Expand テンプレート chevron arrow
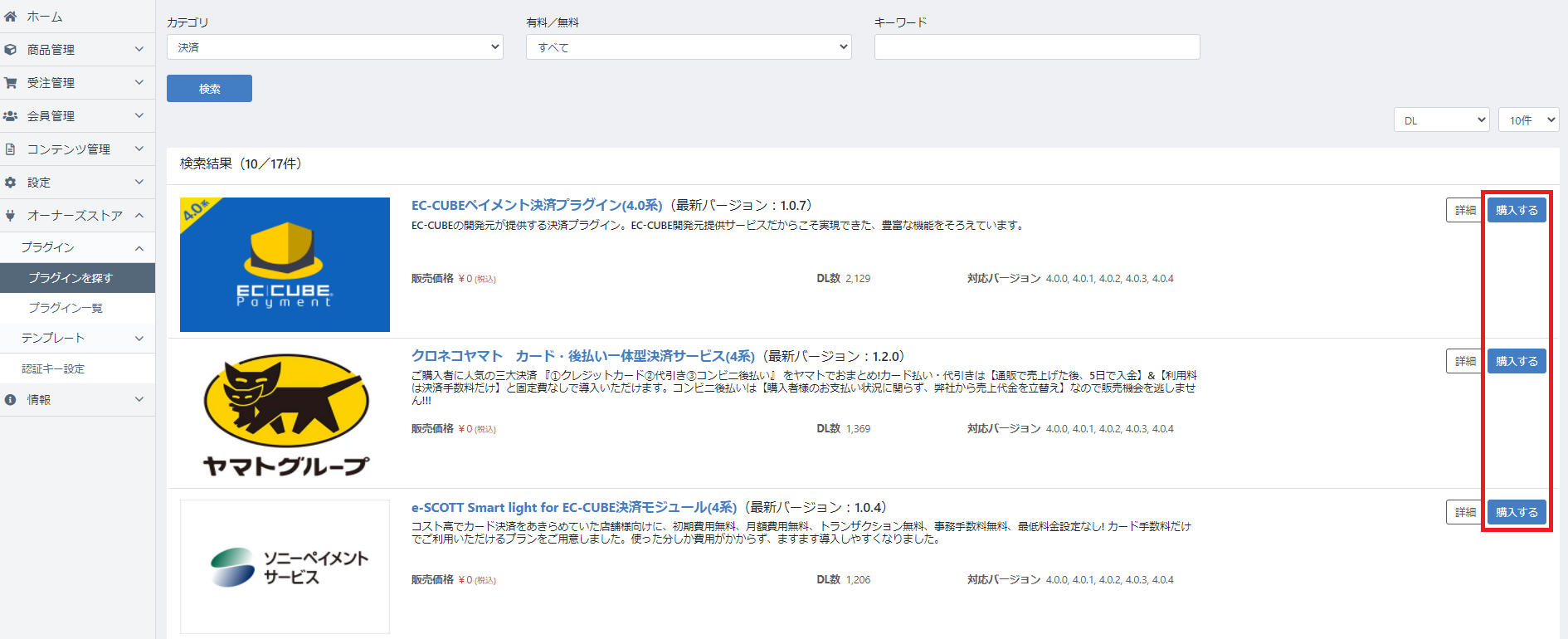 coord(139,339)
